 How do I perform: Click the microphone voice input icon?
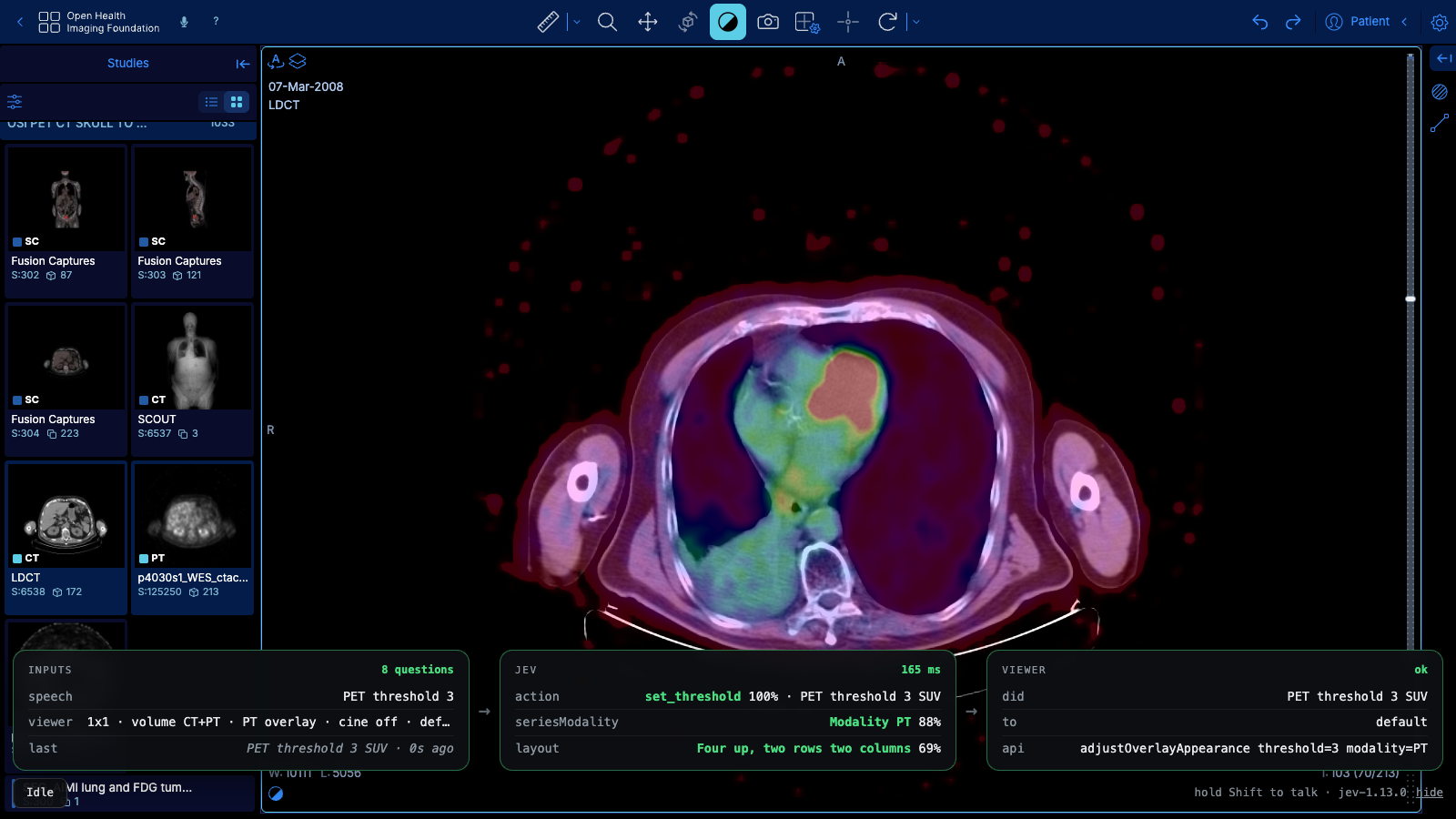184,22
